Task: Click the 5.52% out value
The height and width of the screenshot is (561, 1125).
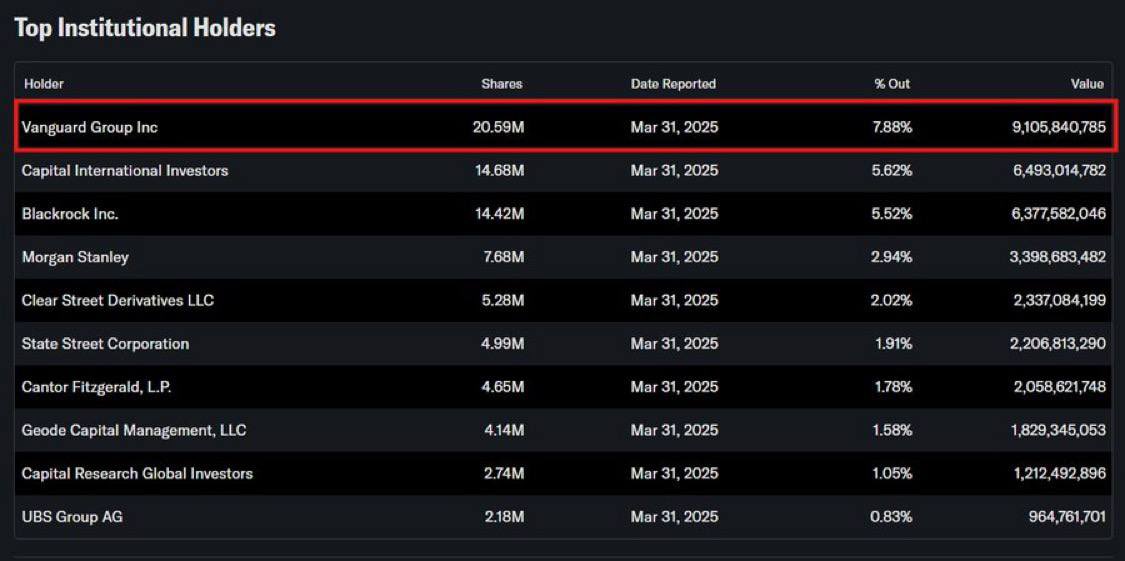Action: (892, 214)
